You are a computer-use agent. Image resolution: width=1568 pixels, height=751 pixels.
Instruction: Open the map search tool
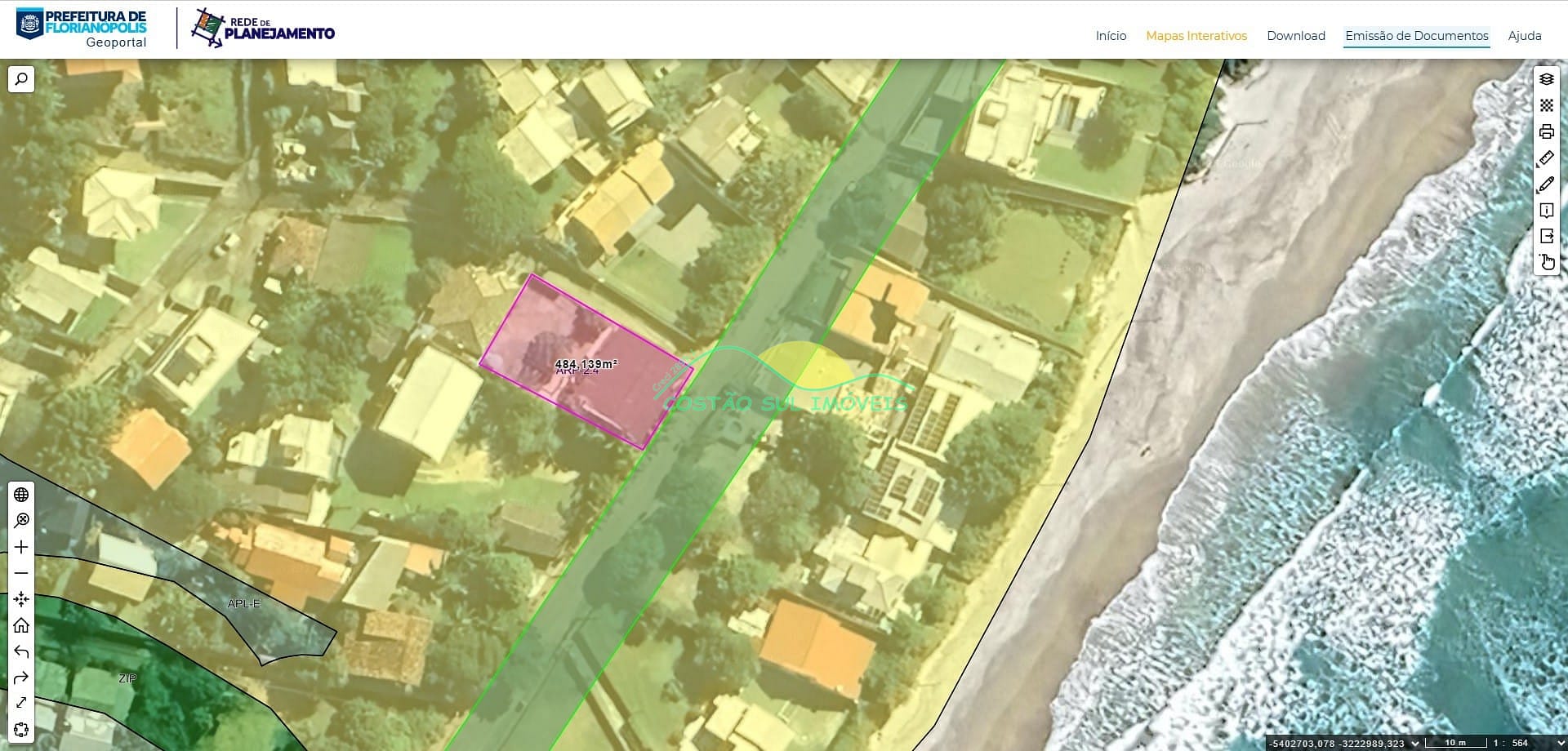coord(21,79)
